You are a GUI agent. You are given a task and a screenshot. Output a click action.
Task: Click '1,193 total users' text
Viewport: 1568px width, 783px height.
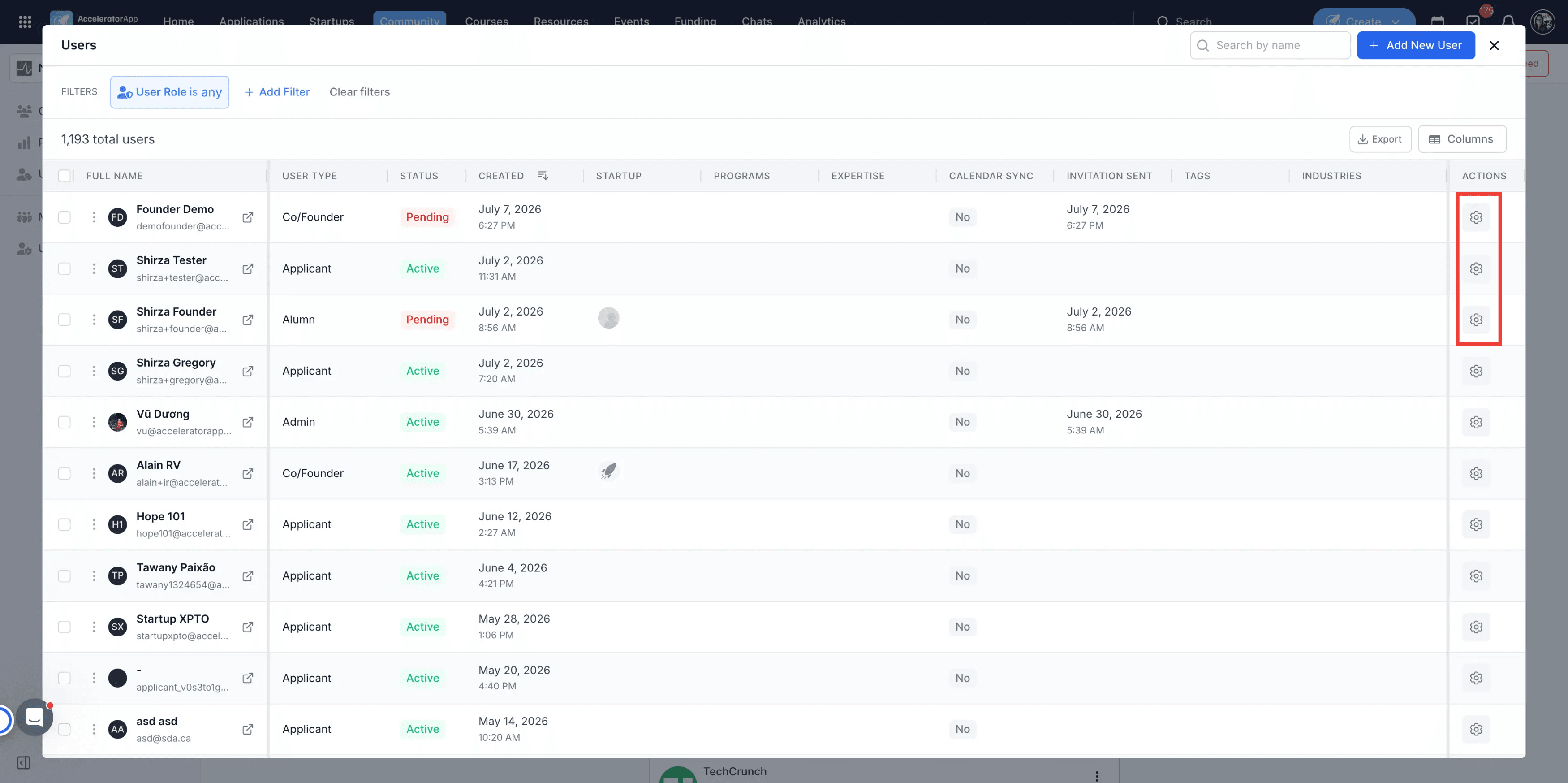coord(108,139)
